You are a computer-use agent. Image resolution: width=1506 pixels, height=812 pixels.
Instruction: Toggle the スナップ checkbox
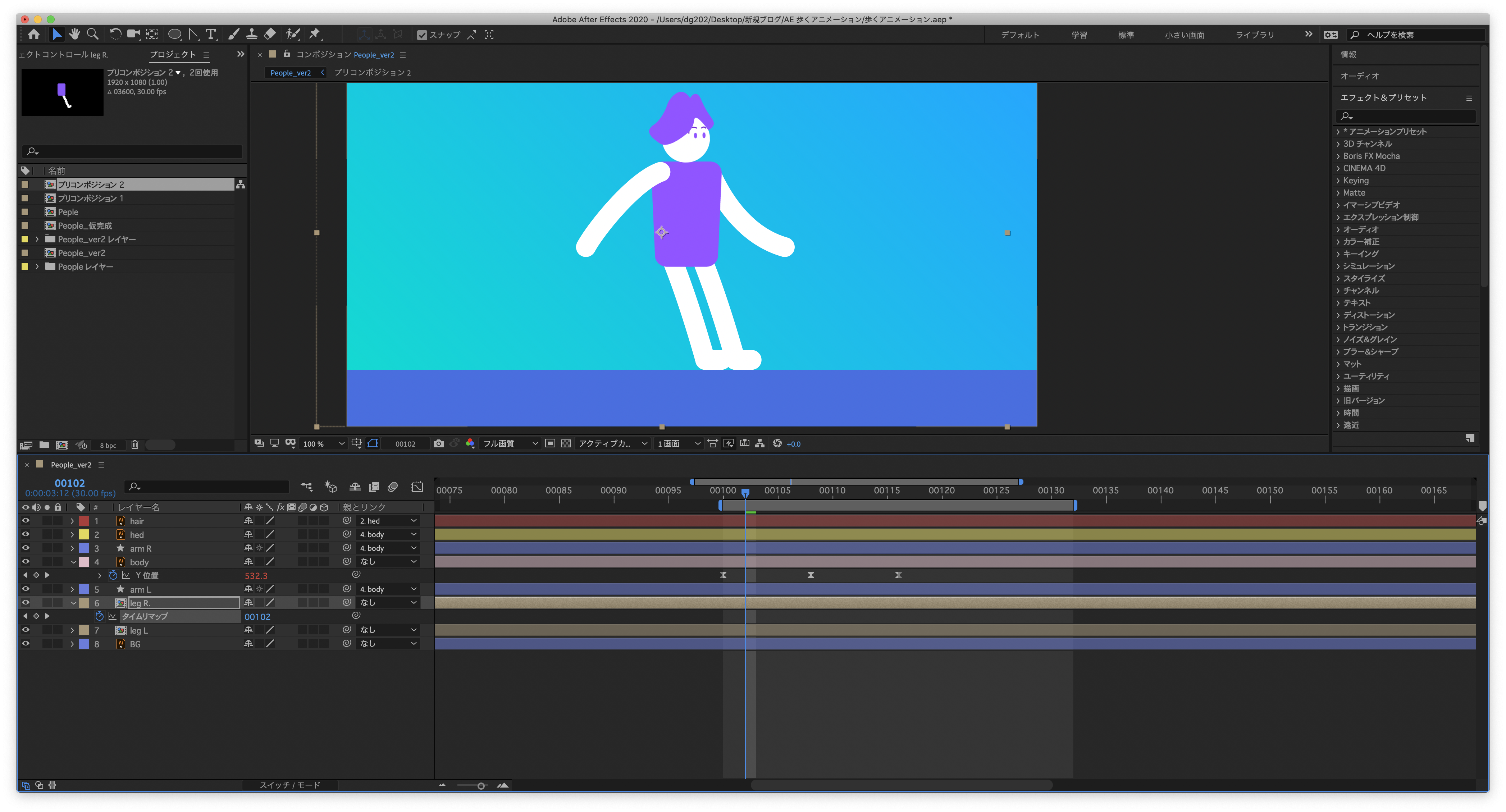pos(421,35)
